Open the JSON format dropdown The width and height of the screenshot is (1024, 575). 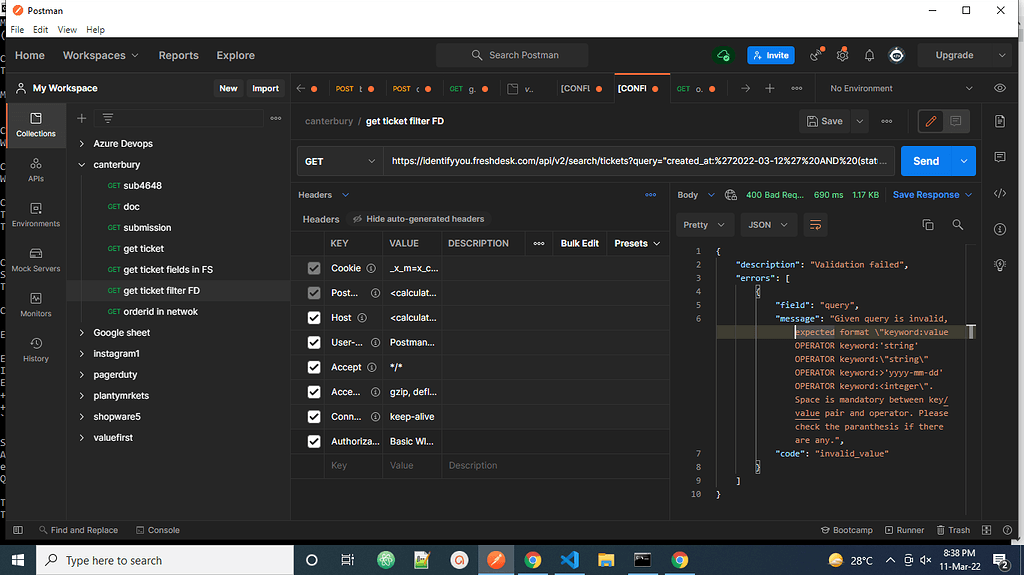coord(768,225)
